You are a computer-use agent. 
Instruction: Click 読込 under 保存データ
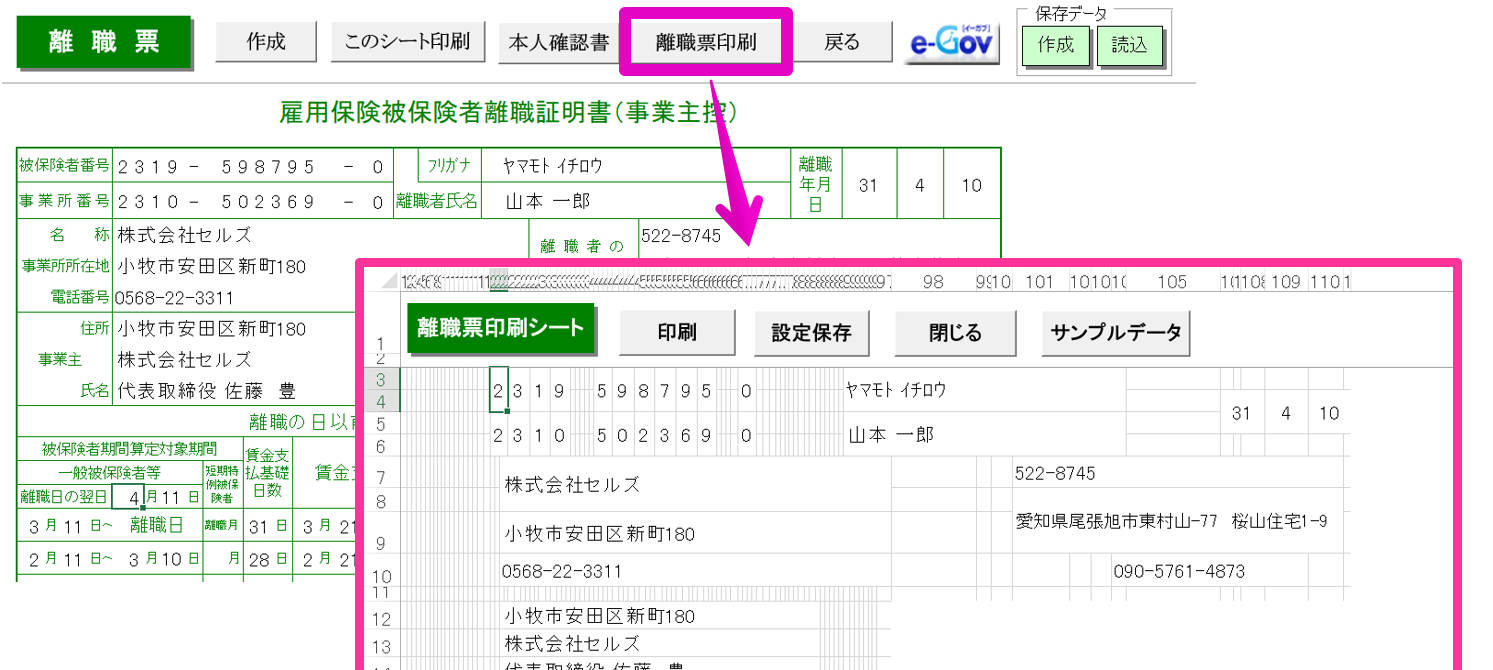tap(1130, 45)
